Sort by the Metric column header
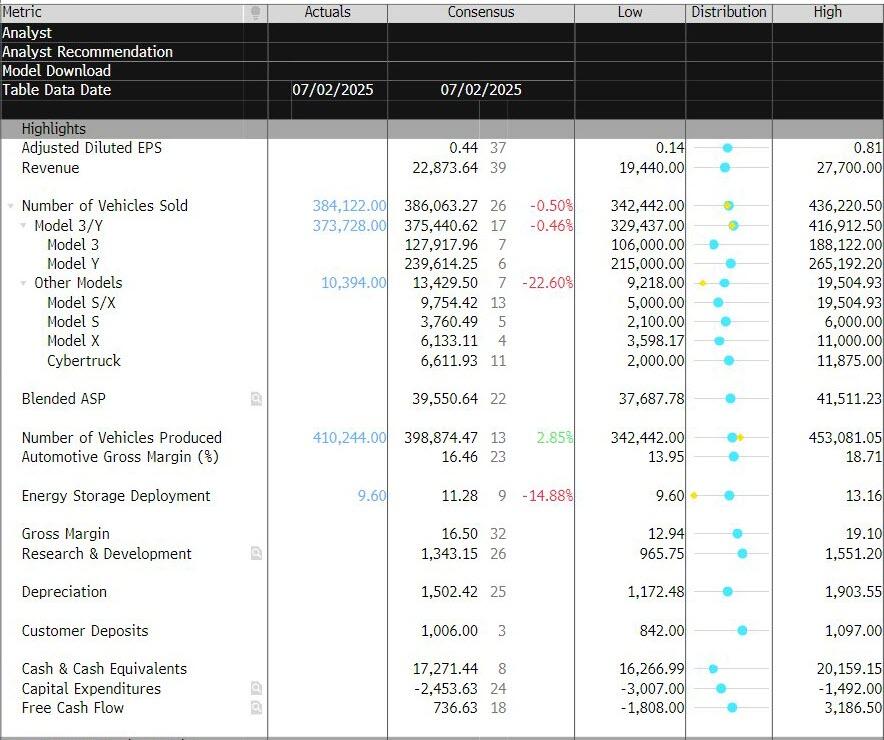This screenshot has width=884, height=740. tap(21, 12)
